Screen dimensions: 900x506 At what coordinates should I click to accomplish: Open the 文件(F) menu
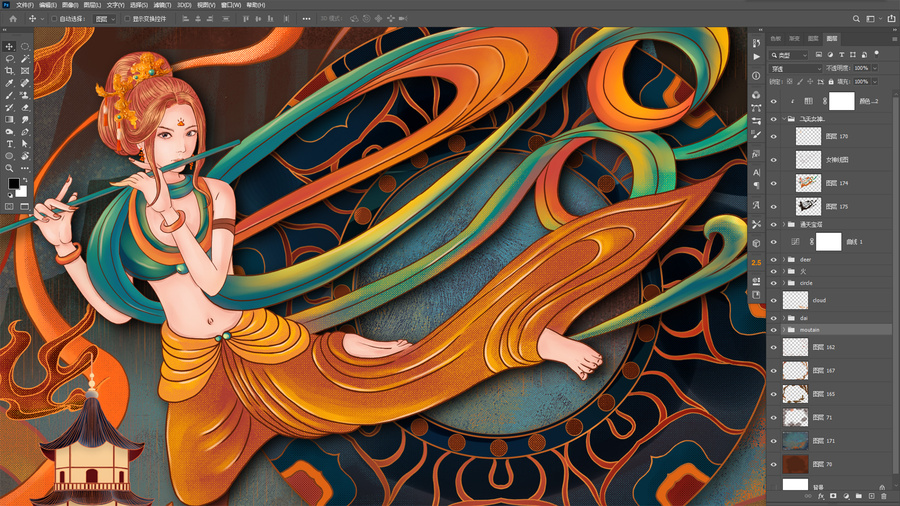25,5
